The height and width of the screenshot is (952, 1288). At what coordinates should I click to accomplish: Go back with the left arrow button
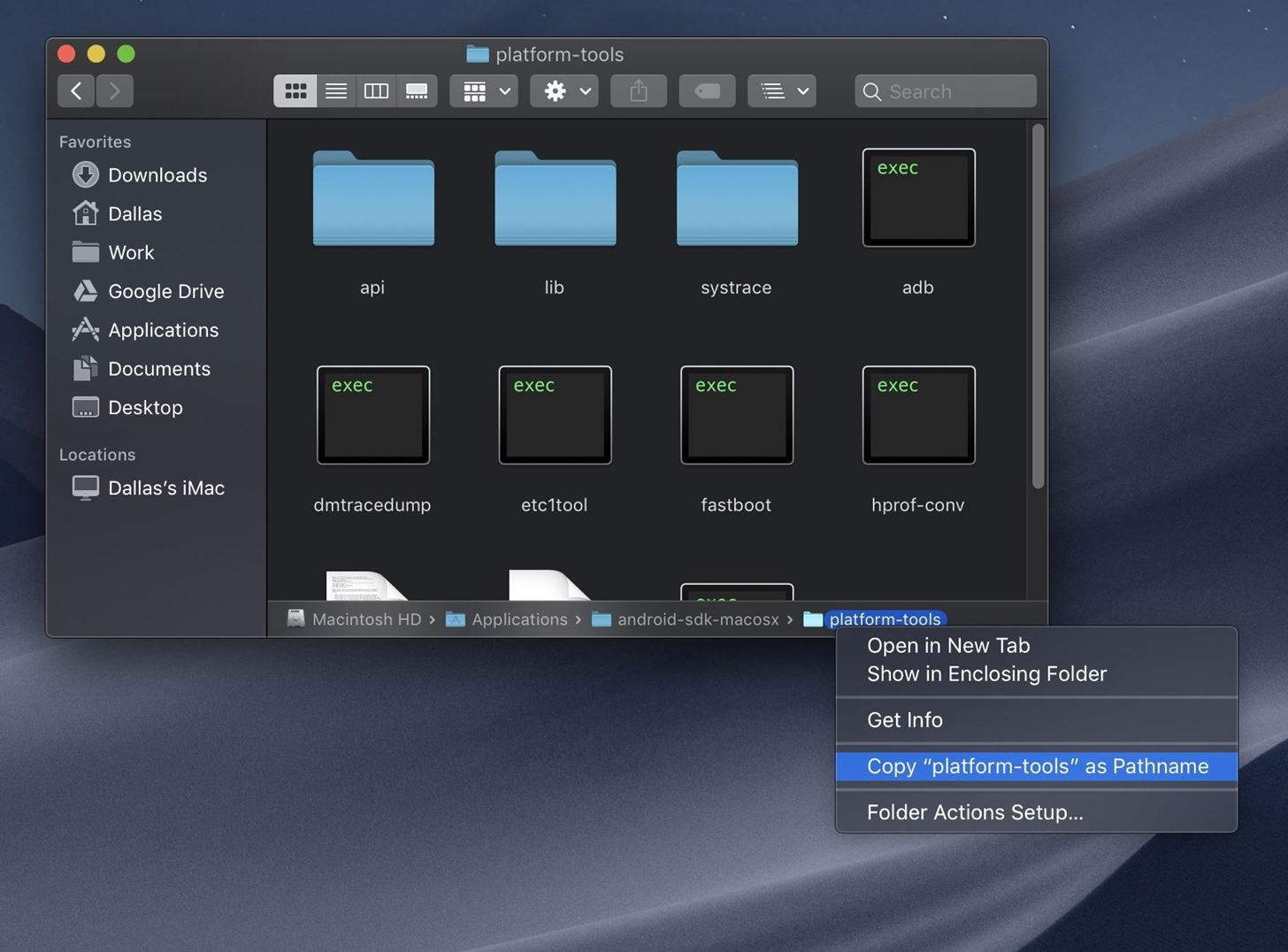(77, 91)
